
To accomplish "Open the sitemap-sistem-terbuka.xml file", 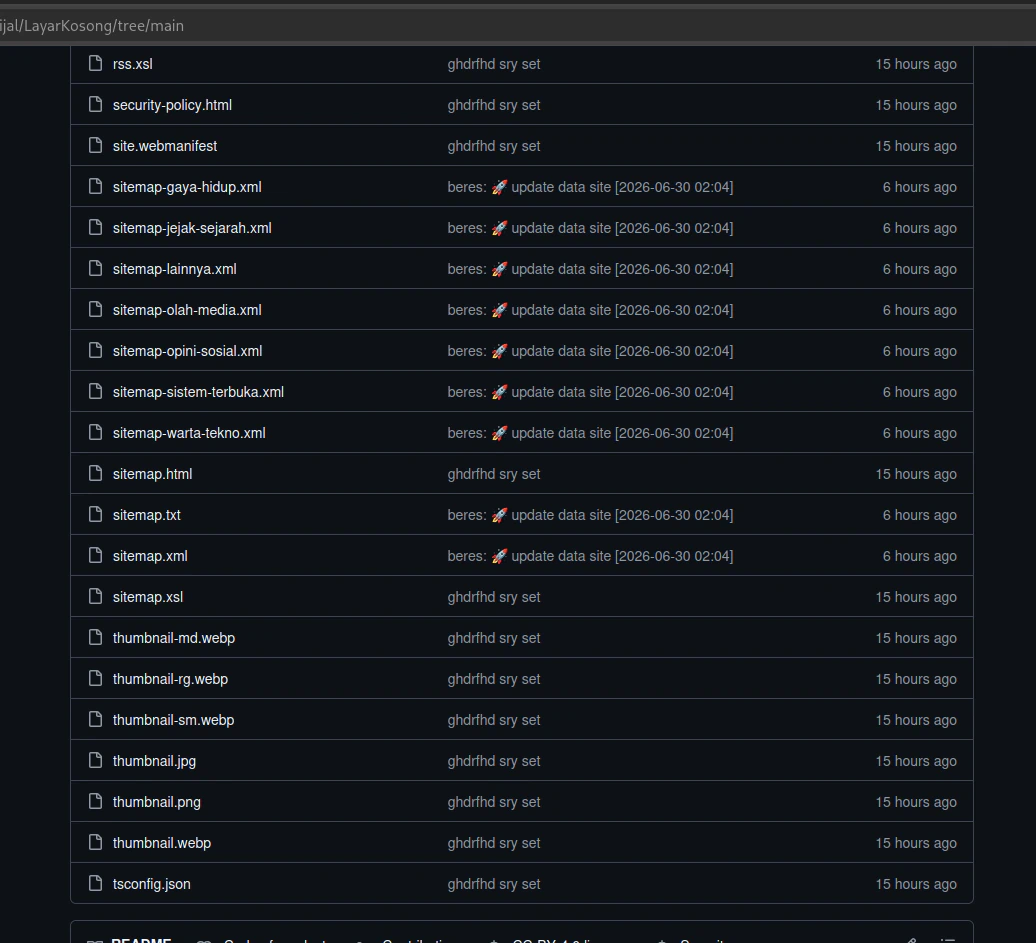I will [198, 392].
